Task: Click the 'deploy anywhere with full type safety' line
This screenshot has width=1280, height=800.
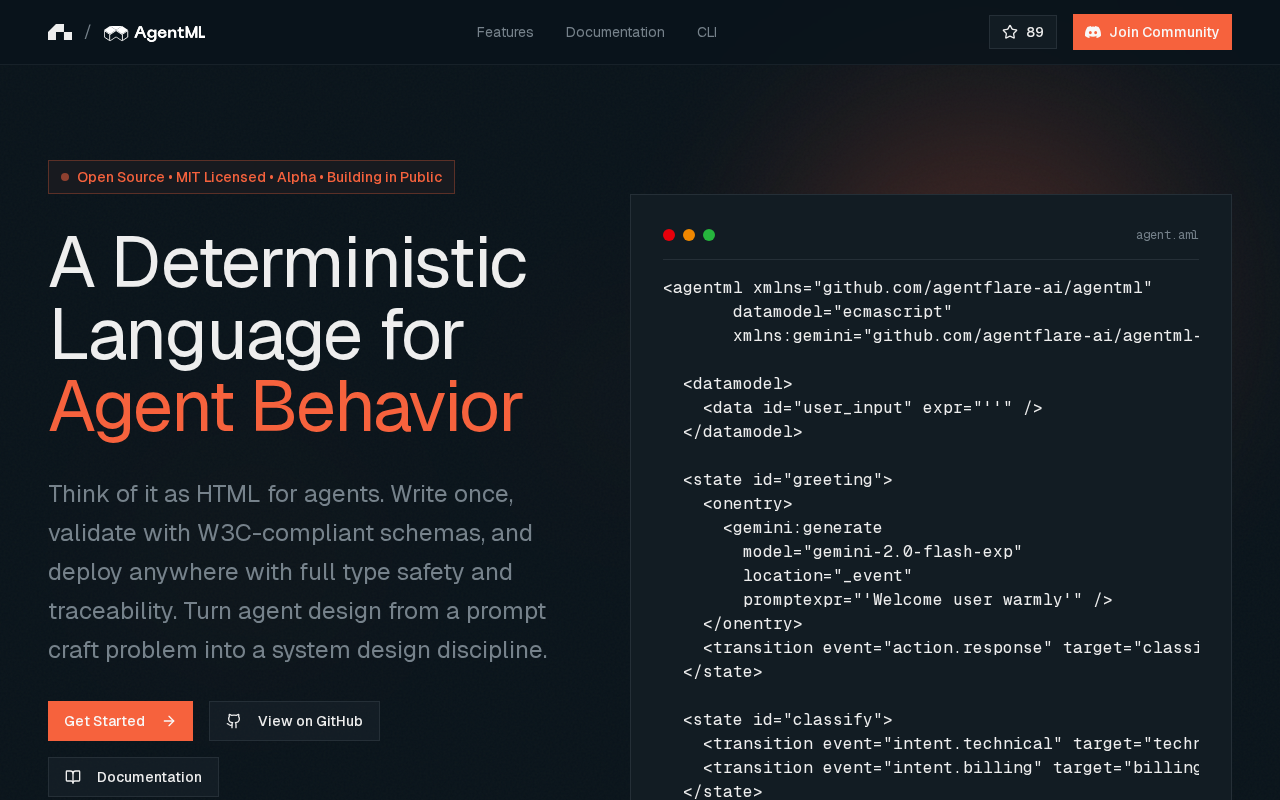Action: tap(280, 572)
